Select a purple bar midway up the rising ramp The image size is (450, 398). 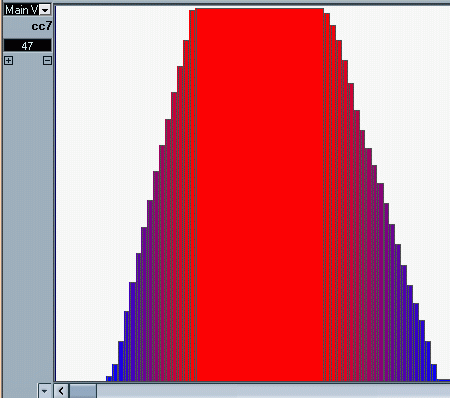click(x=150, y=291)
